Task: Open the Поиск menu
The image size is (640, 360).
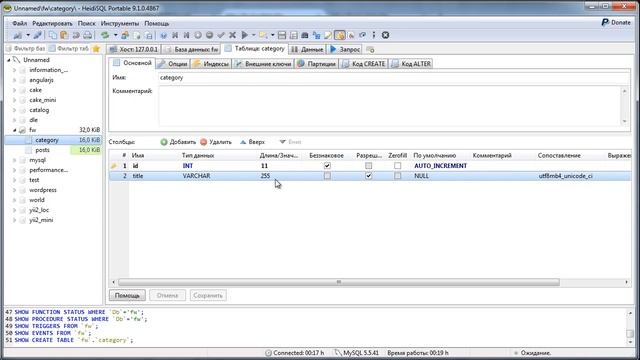Action: 87,23
